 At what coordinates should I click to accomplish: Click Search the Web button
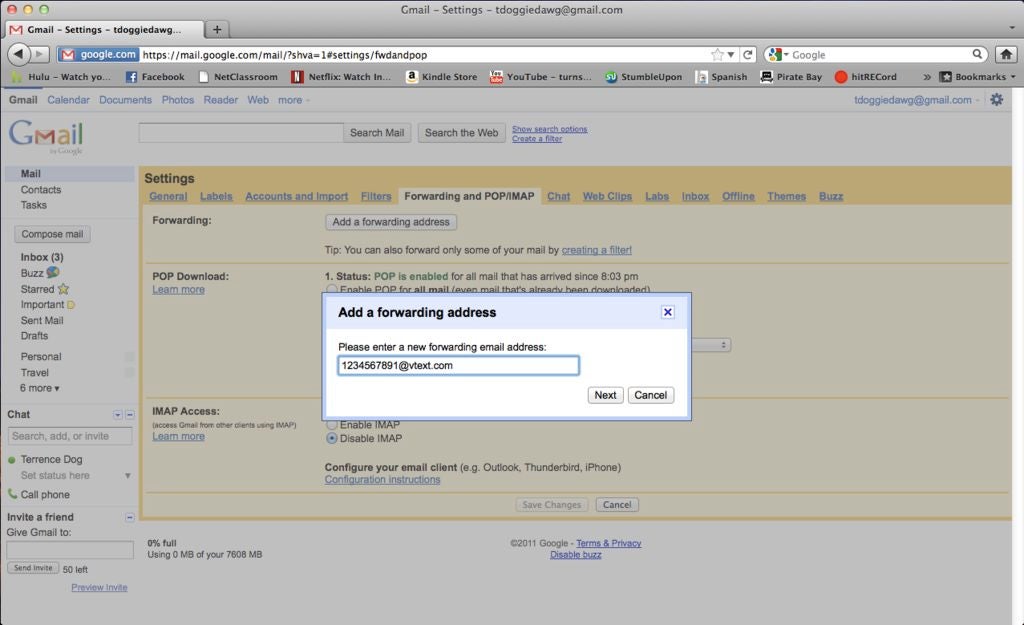tap(461, 133)
